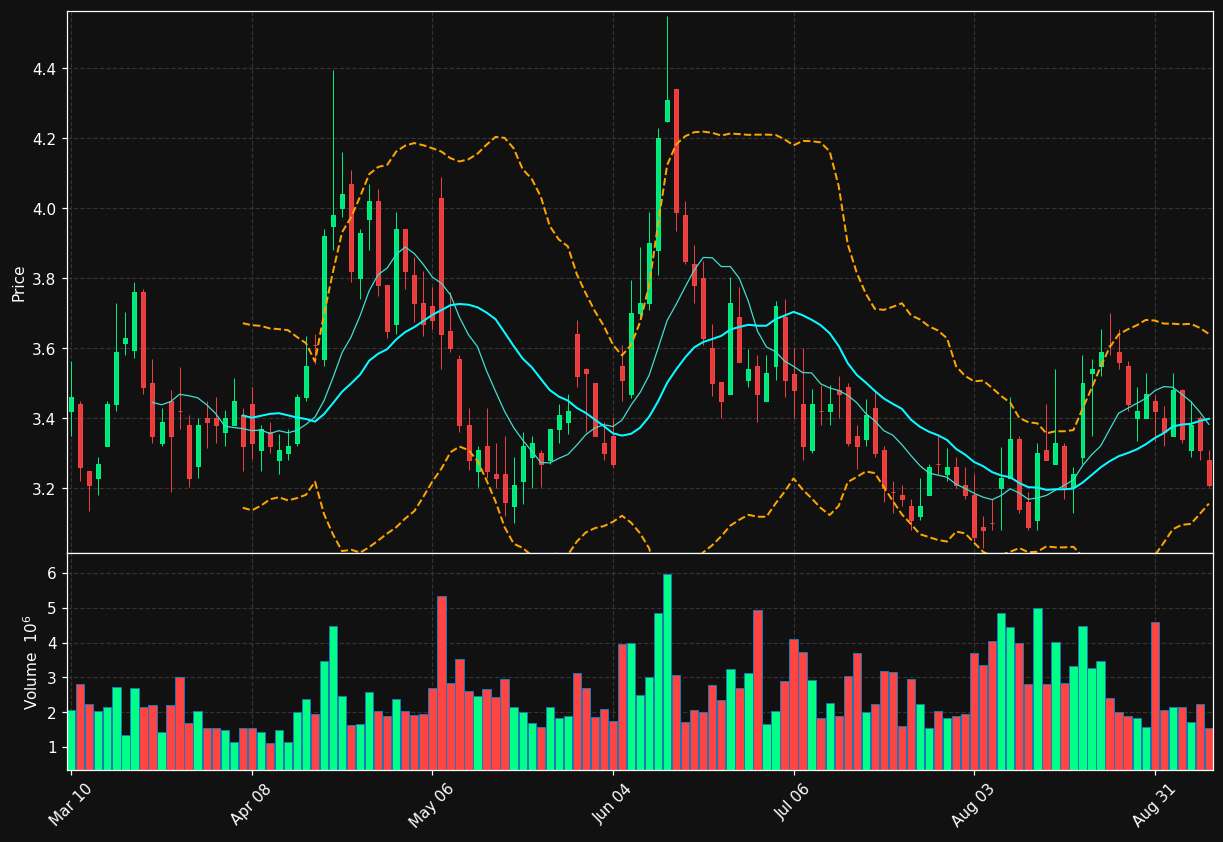Viewport: 1223px width, 842px height.
Task: Click the 4.4 price axis tick label
Action: point(44,69)
